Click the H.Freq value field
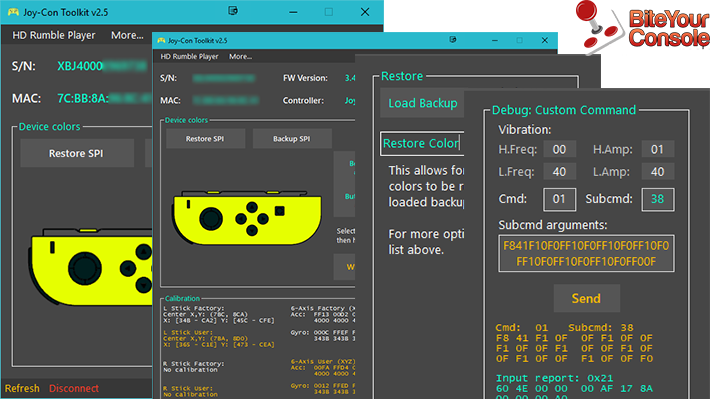Screen dimensions: 710x399 pos(559,149)
